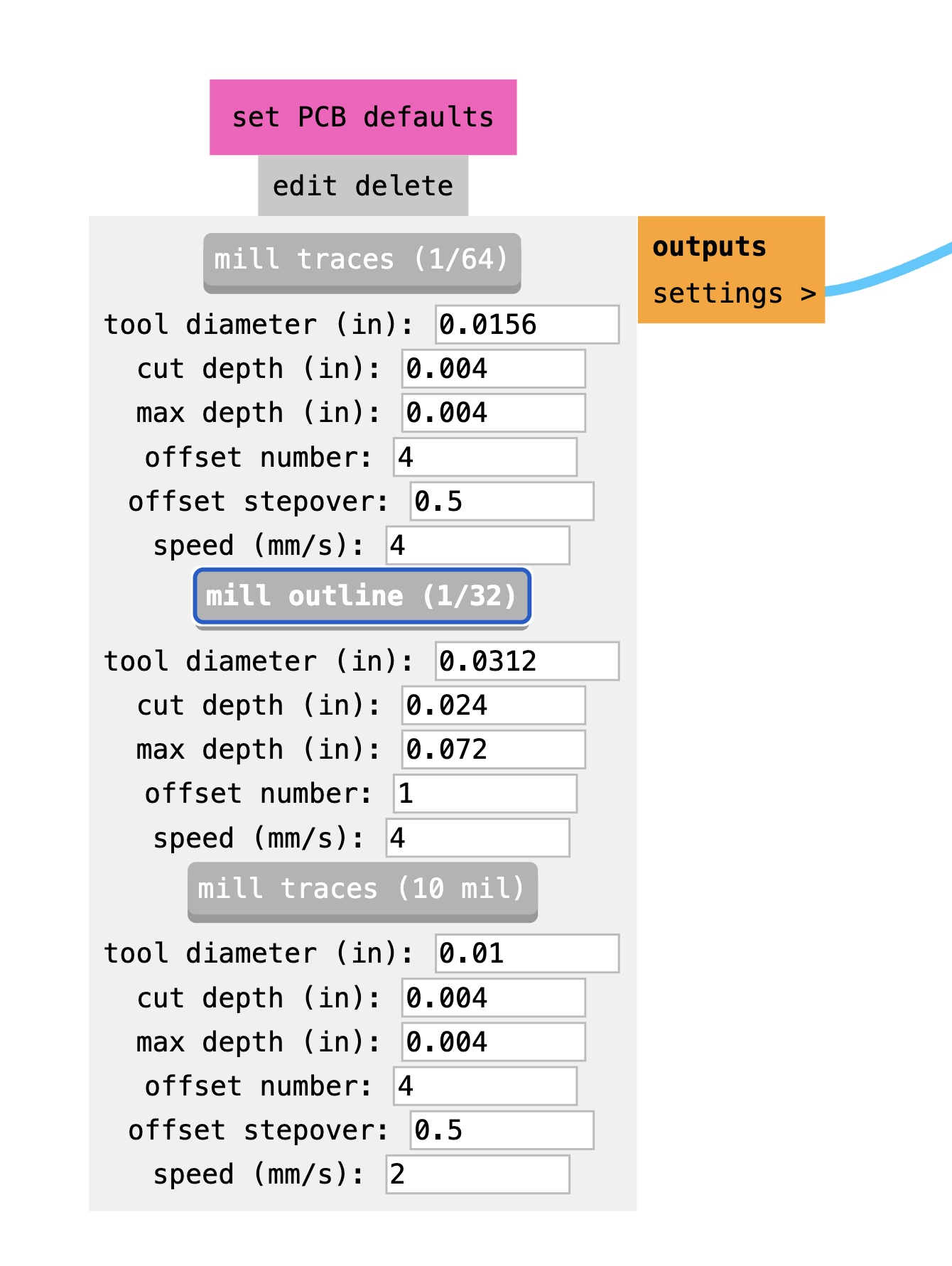Edit offset number field under mill traces (10 mil)
The image size is (952, 1266).
coord(485,1086)
